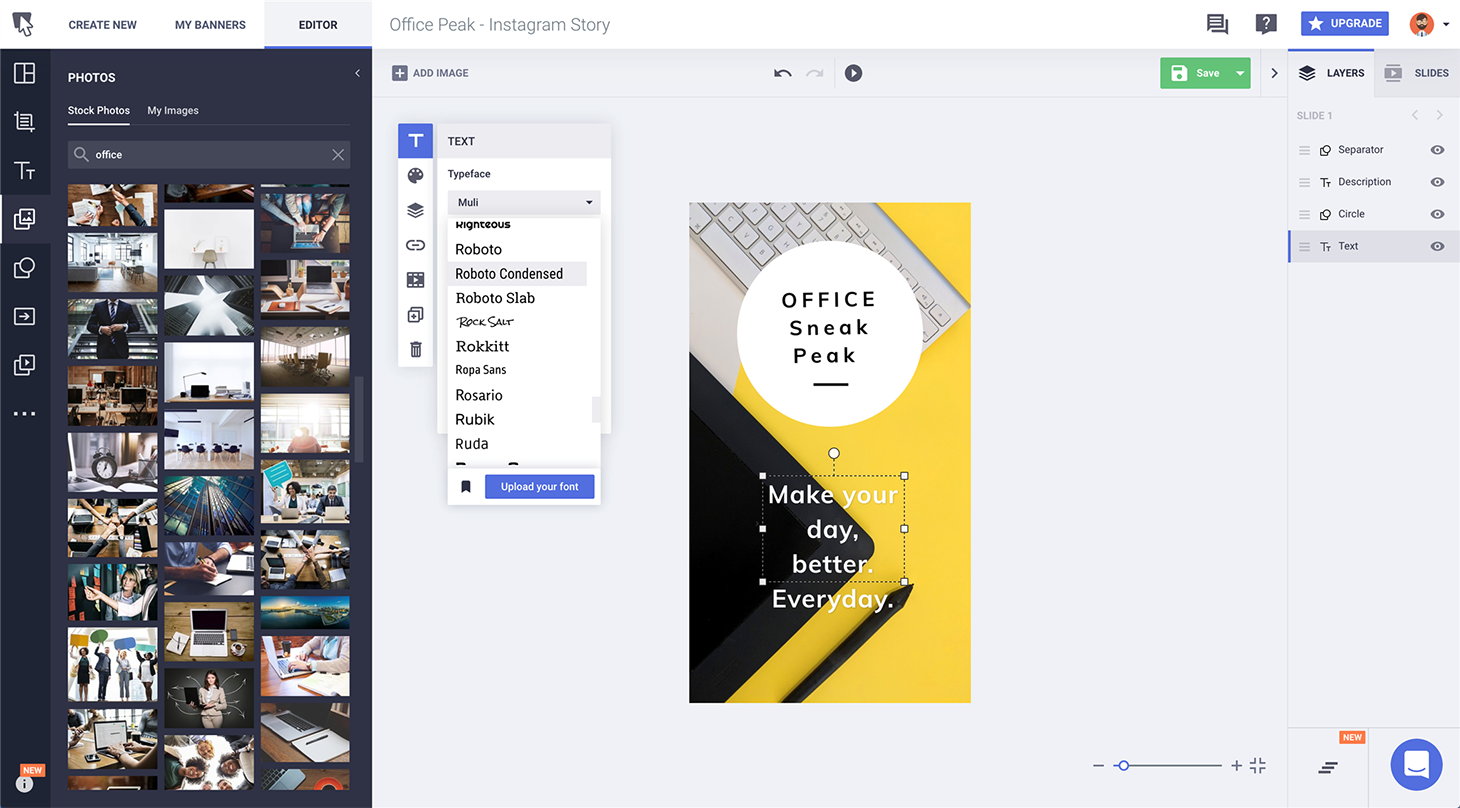Open the Save options dropdown arrow
The height and width of the screenshot is (808, 1460).
1240,73
